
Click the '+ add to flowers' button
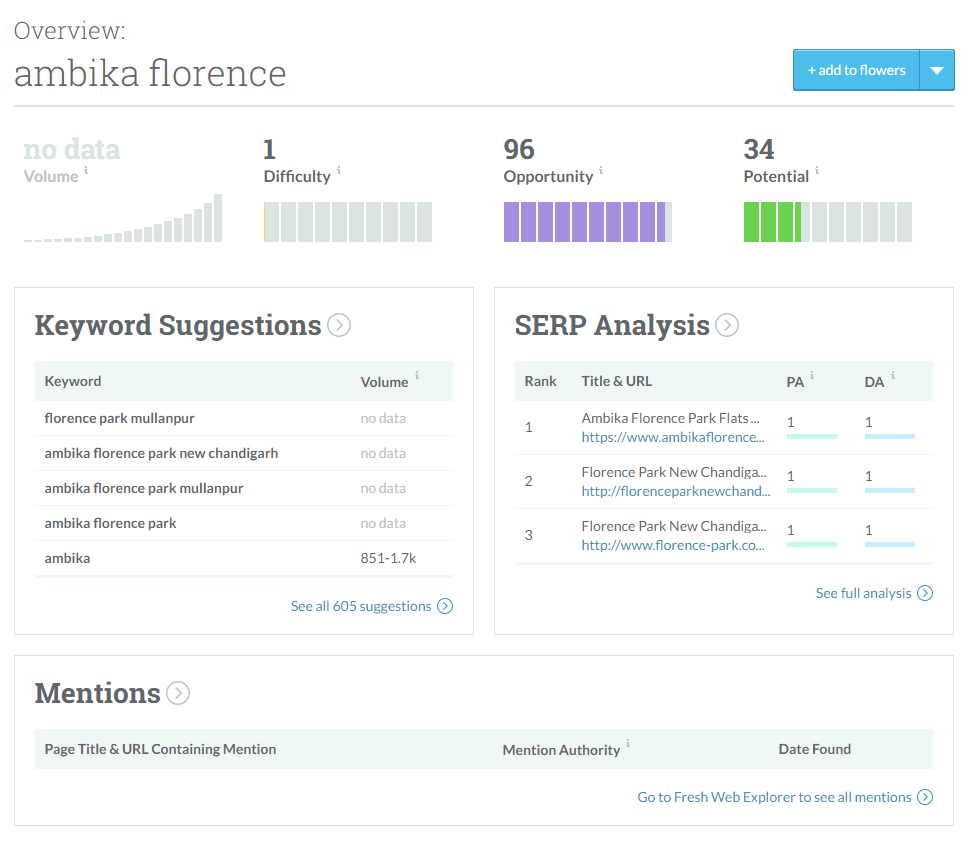click(x=856, y=70)
